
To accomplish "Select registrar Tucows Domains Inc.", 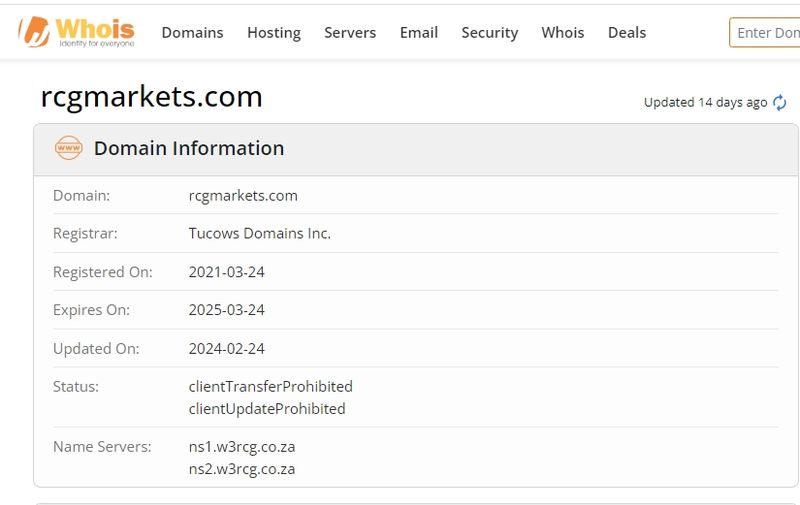I will click(260, 234).
